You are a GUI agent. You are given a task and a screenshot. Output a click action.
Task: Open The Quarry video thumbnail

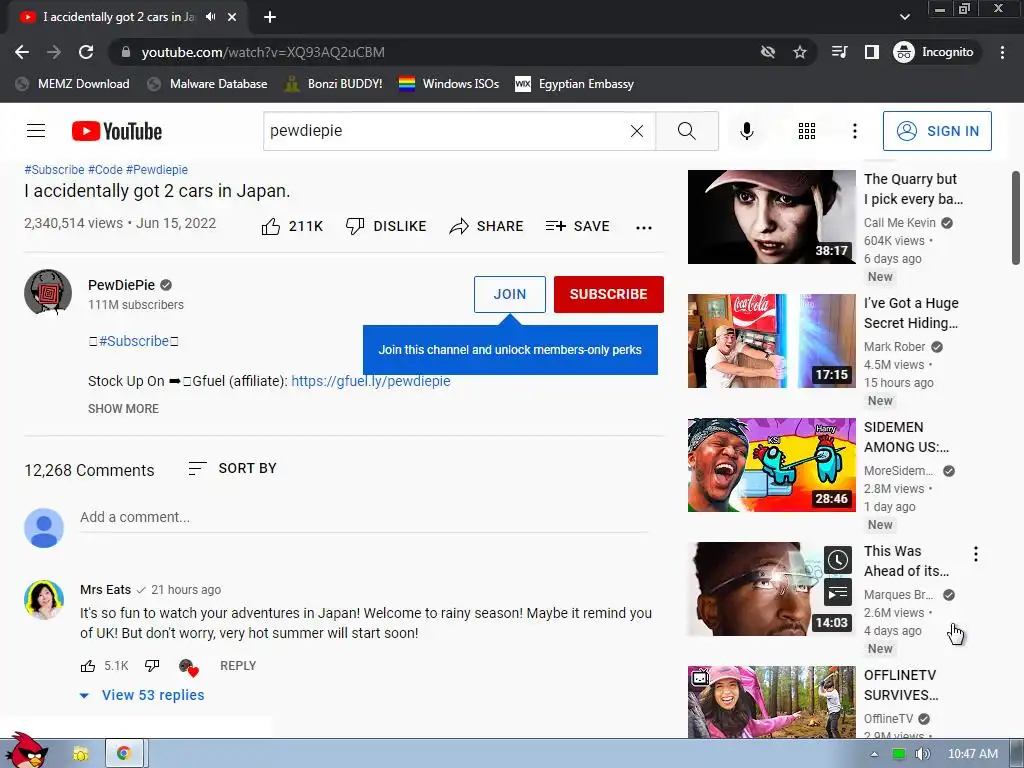771,217
